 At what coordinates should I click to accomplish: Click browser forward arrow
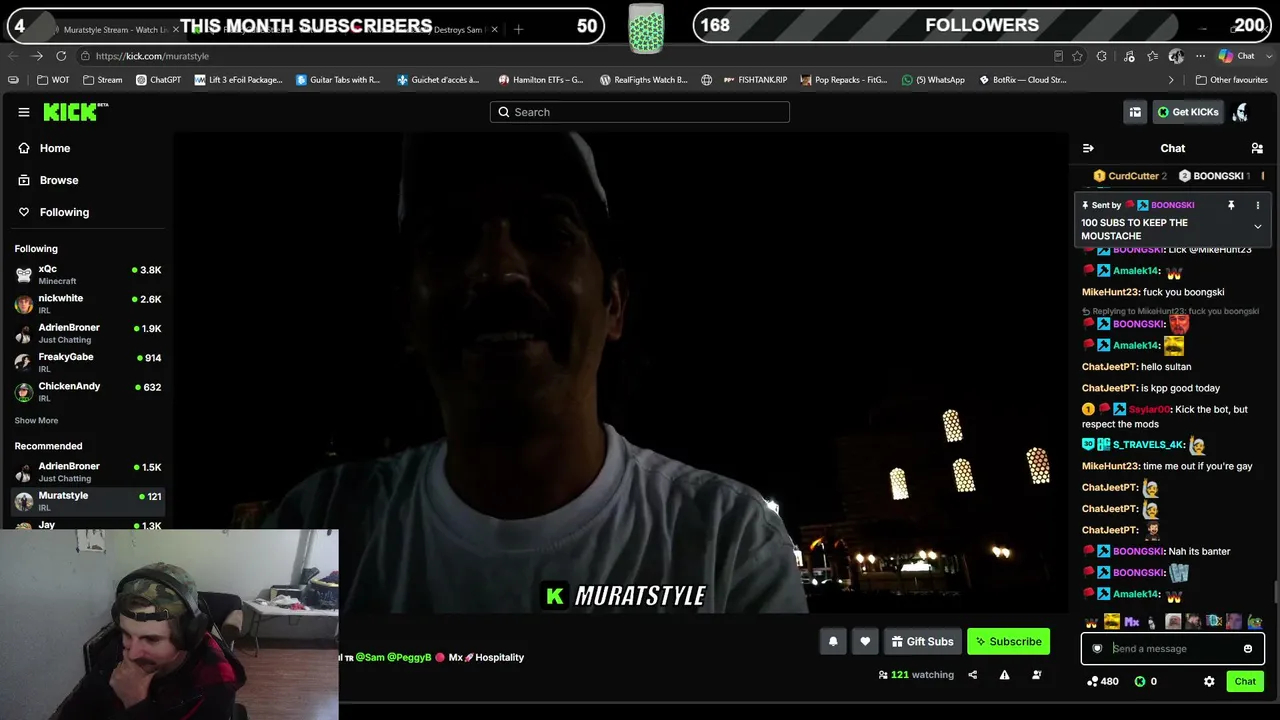pos(37,56)
